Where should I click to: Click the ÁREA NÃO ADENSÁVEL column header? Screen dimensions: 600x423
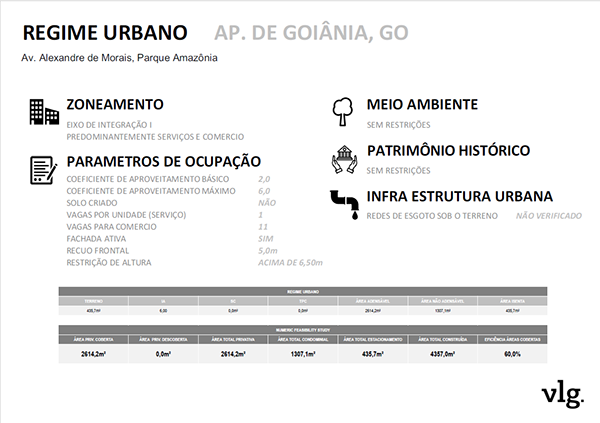click(x=442, y=301)
